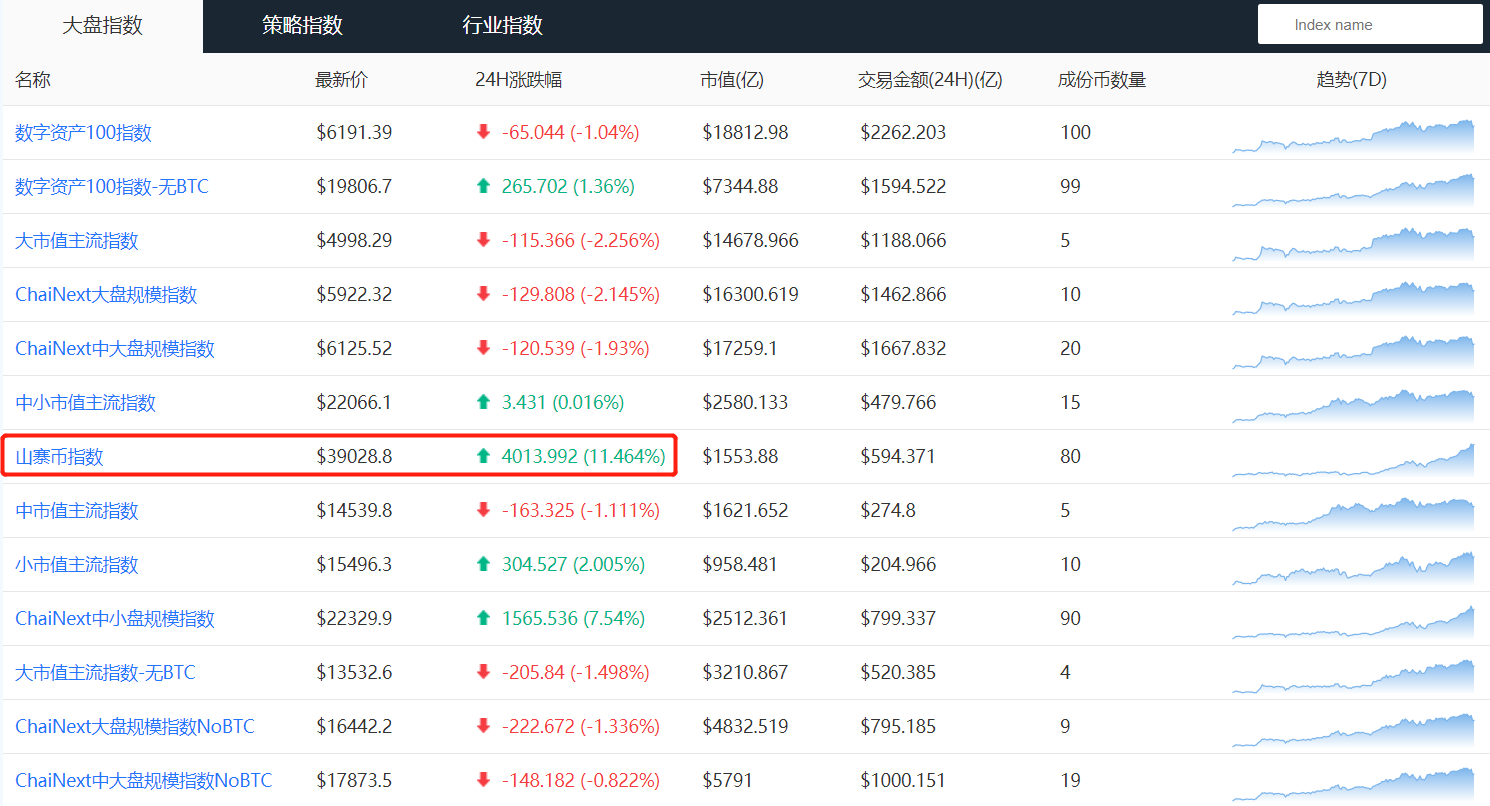
Task: Open the 行业指数 tab
Action: pyautogui.click(x=502, y=26)
